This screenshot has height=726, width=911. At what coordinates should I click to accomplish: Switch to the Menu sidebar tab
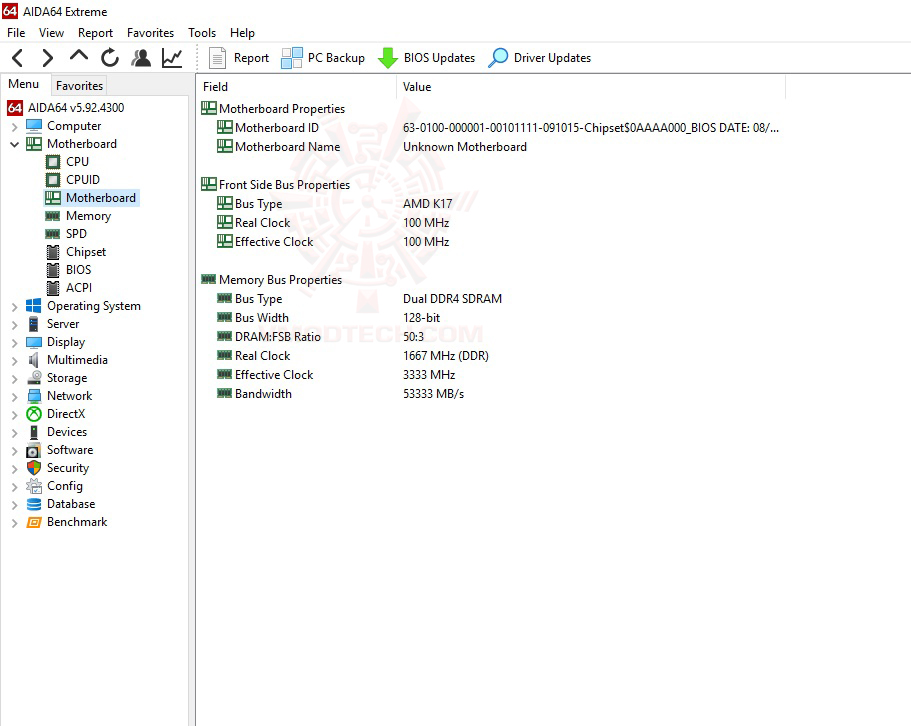coord(24,84)
